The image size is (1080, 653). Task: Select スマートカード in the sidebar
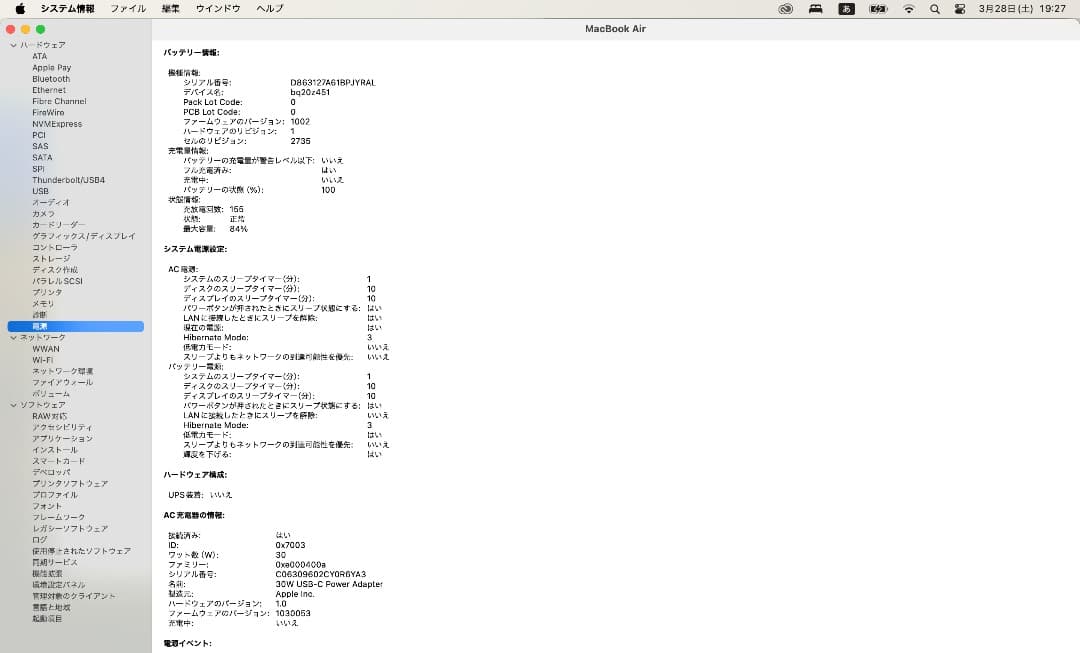59,461
